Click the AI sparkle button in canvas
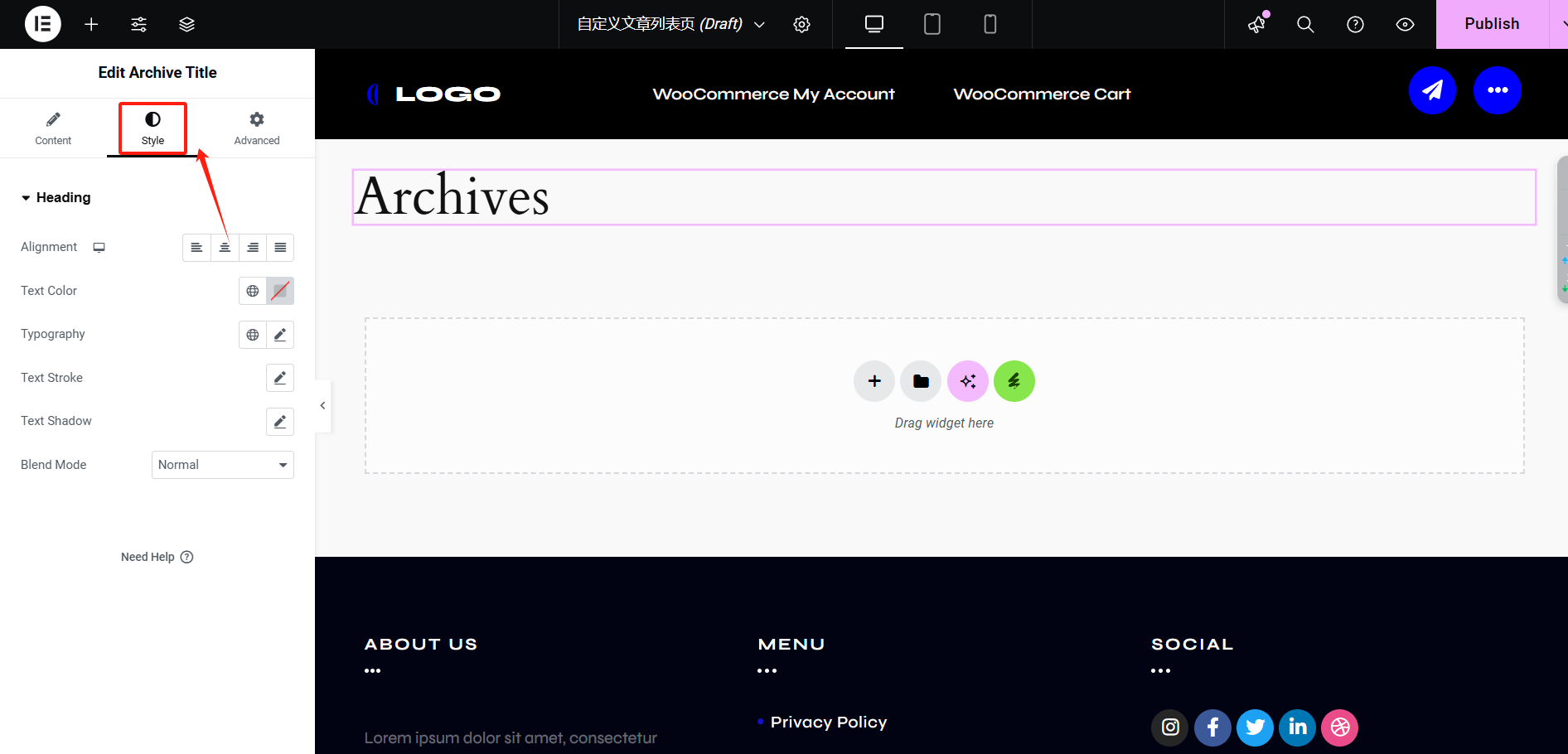1568x754 pixels. pos(967,381)
